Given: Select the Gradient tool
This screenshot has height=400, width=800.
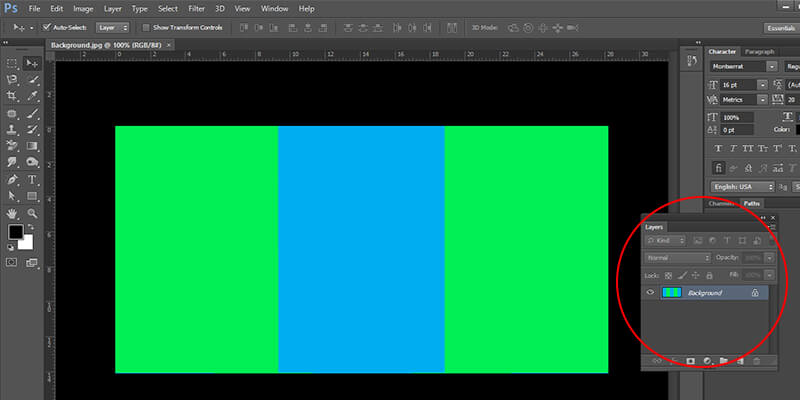Looking at the screenshot, I should point(32,146).
